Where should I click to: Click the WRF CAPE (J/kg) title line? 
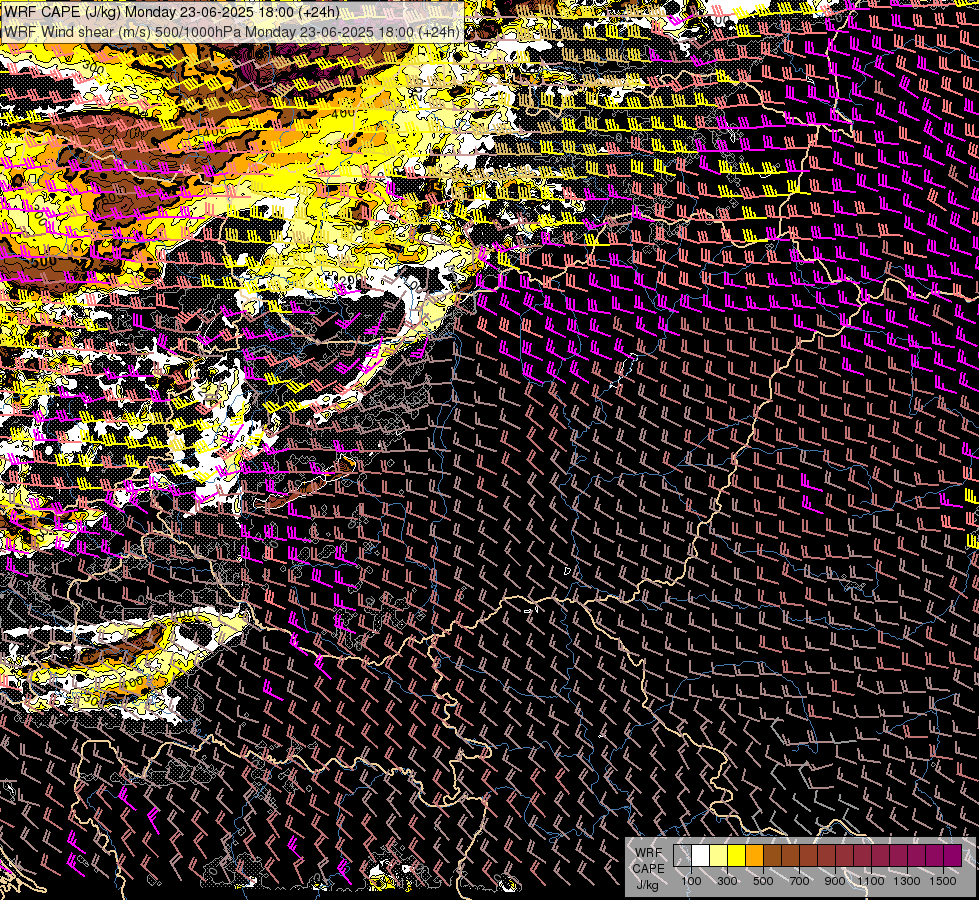(x=172, y=11)
